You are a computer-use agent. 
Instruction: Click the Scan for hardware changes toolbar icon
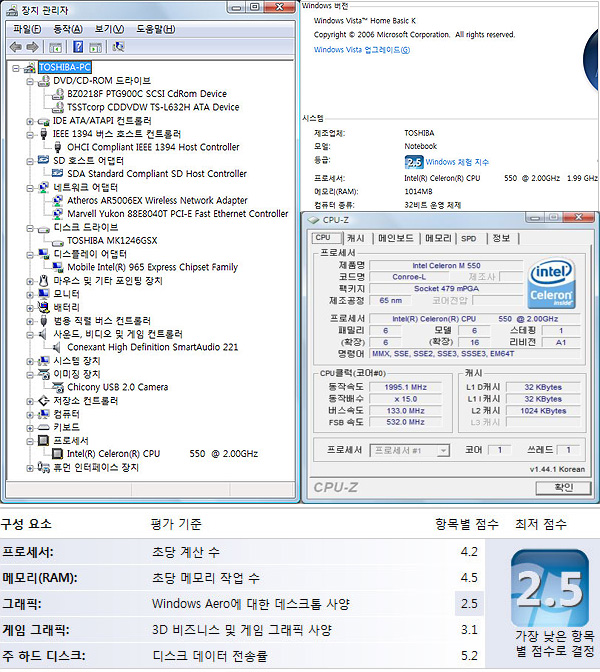[118, 46]
